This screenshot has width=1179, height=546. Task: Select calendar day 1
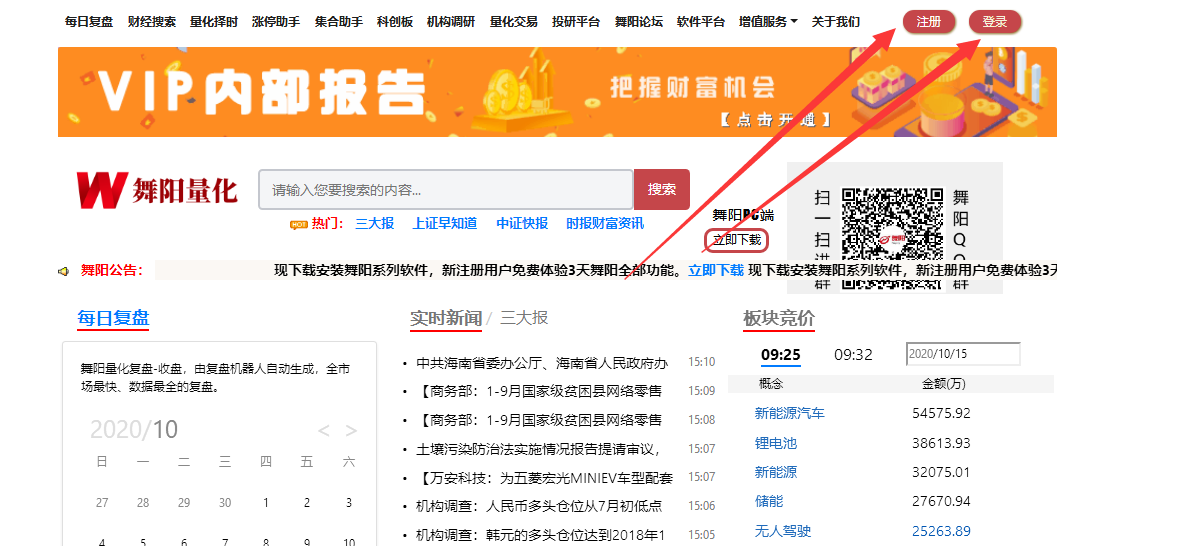pyautogui.click(x=265, y=503)
